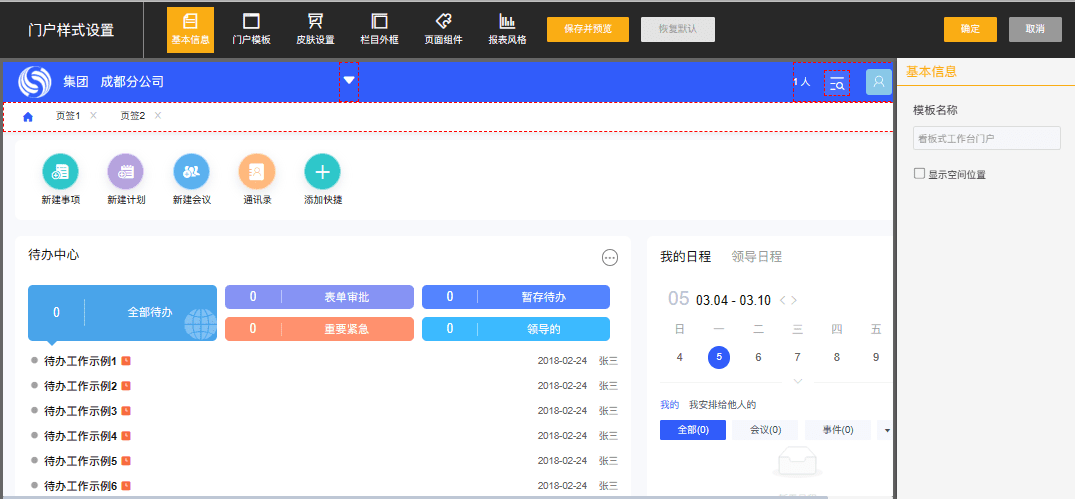The width and height of the screenshot is (1075, 499).
Task: Click the group logo icon
Action: pos(35,82)
